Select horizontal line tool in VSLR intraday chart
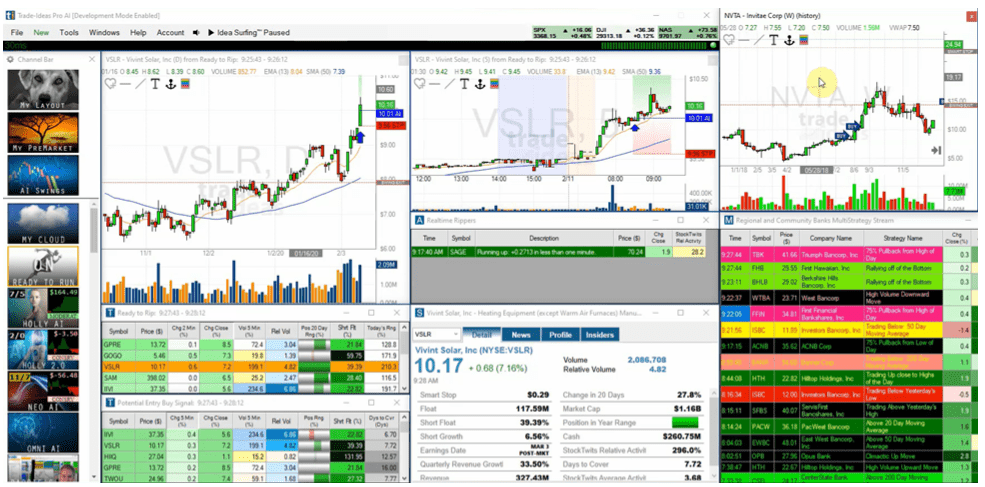985x487 pixels. point(435,84)
